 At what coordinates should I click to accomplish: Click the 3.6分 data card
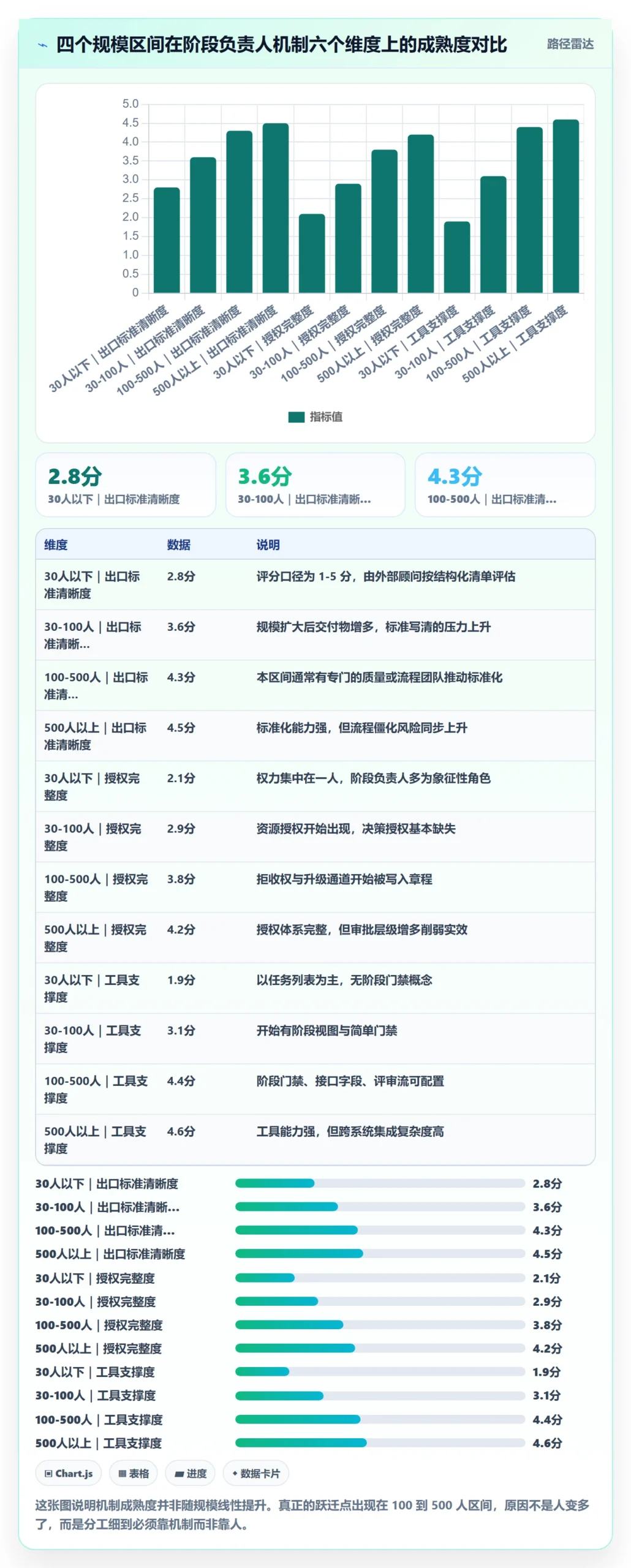pos(315,484)
